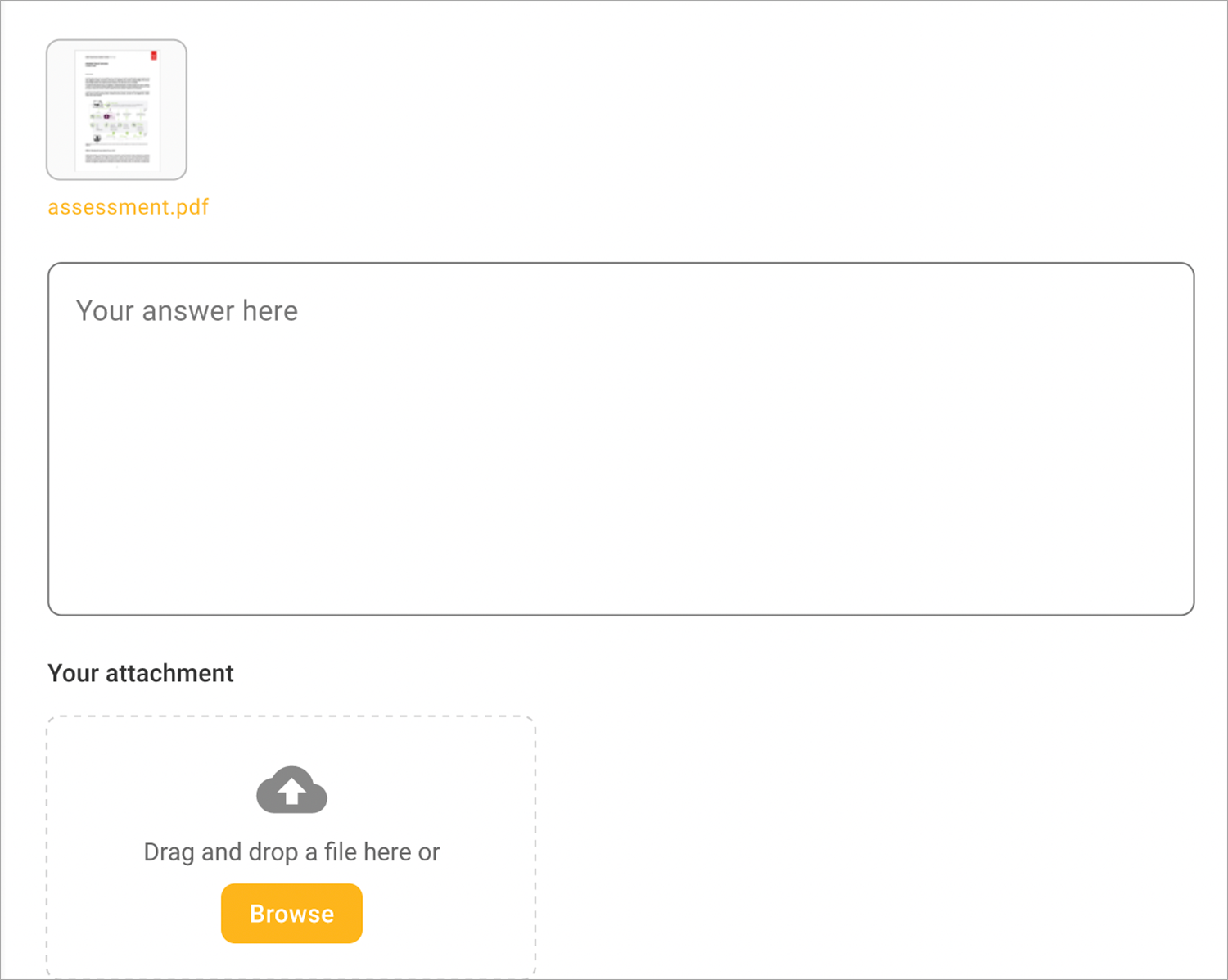Open the assessment.pdf preview thumbnail
The height and width of the screenshot is (980, 1228).
[116, 109]
